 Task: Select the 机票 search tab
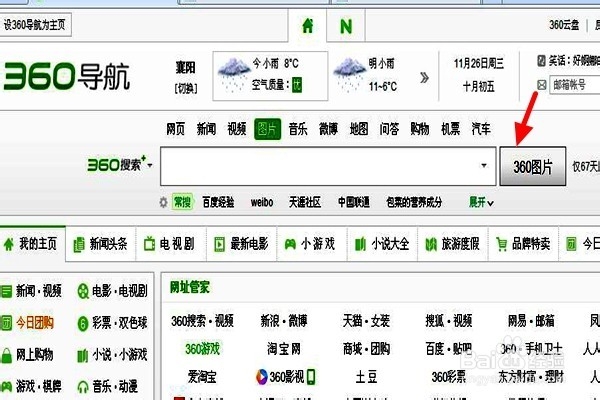(x=450, y=129)
